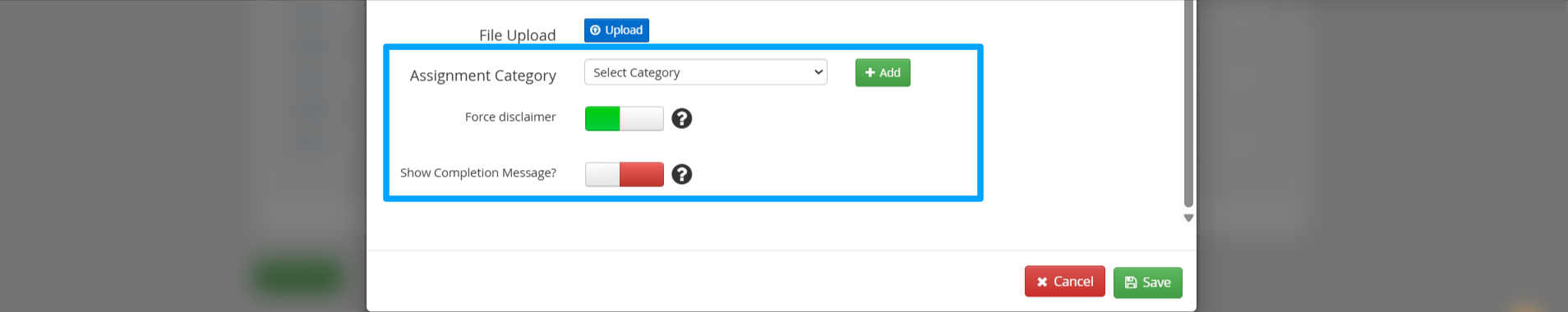Click the green side of the Force disclaimer switch
Viewport: 1568px width, 312px height.
[x=602, y=118]
